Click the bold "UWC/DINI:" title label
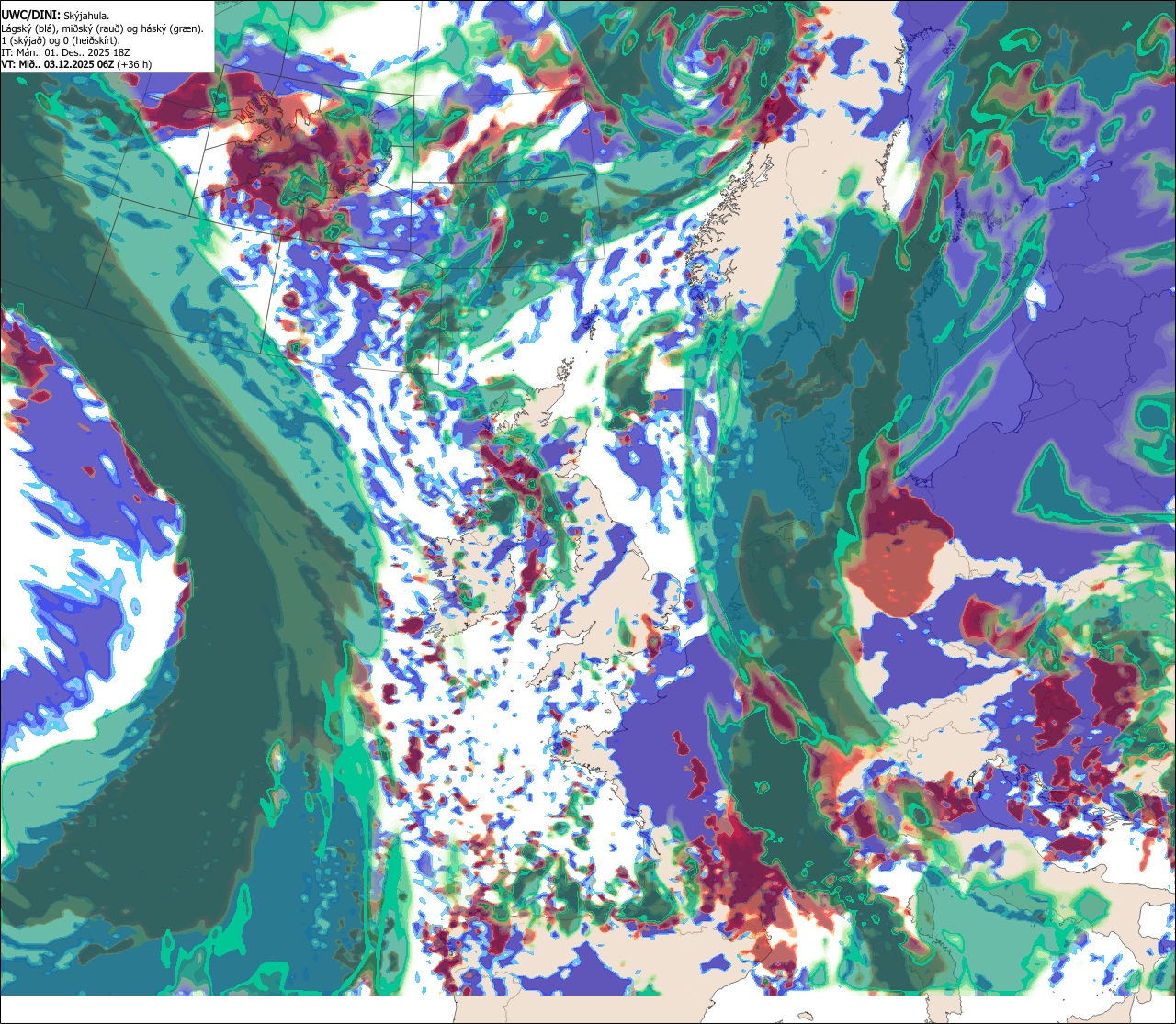The image size is (1176, 1024). (x=32, y=15)
